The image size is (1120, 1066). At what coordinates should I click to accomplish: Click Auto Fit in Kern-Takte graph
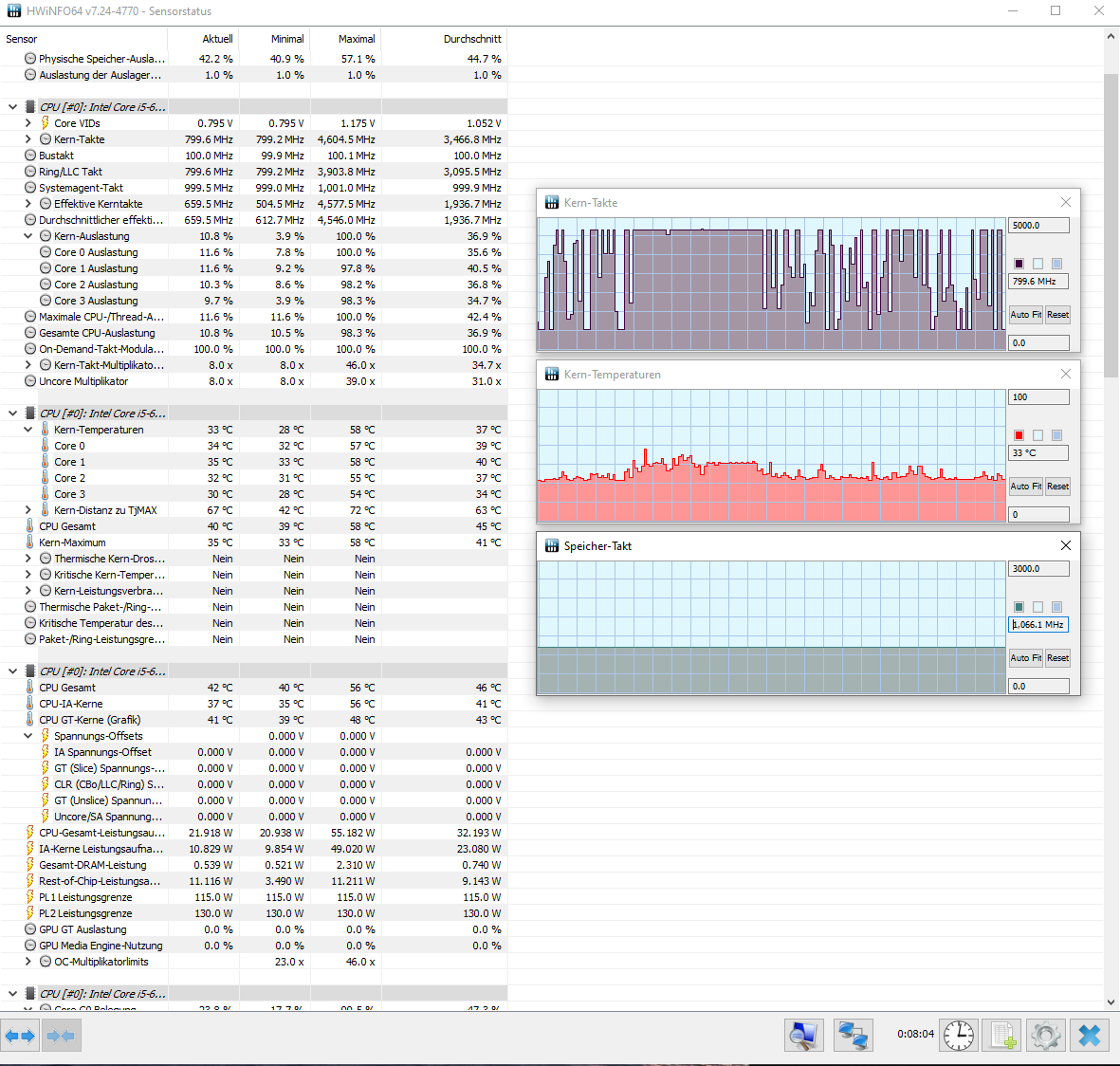coord(1026,314)
